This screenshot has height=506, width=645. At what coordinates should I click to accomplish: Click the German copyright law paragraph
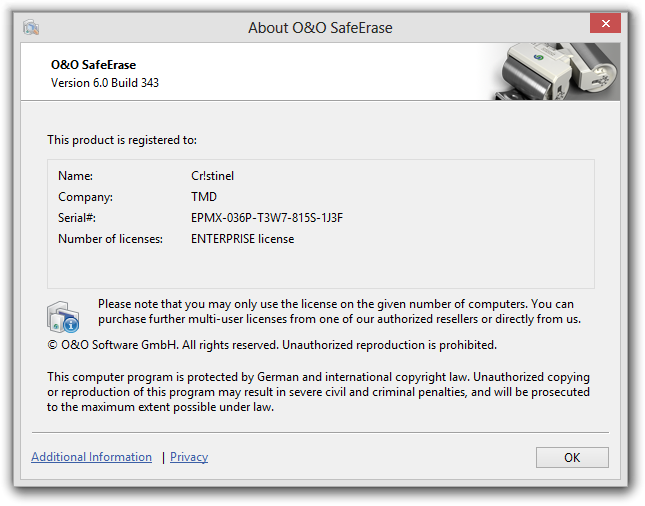[318, 392]
